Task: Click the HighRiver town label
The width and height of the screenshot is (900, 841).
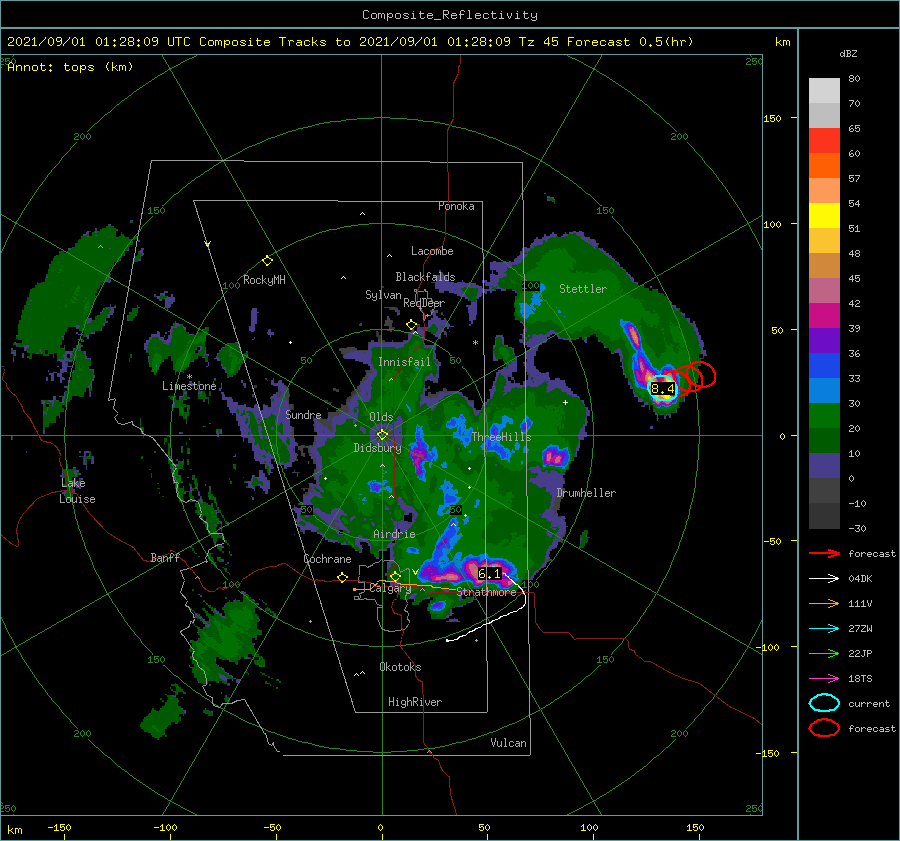Action: [415, 702]
